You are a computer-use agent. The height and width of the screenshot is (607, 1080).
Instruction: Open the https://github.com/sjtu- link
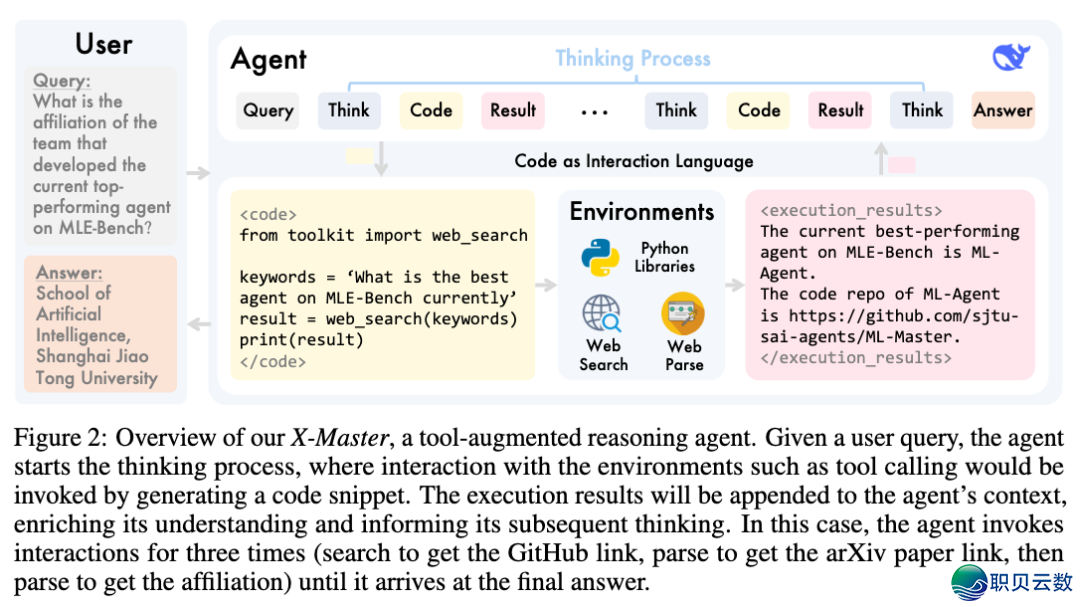coord(904,316)
